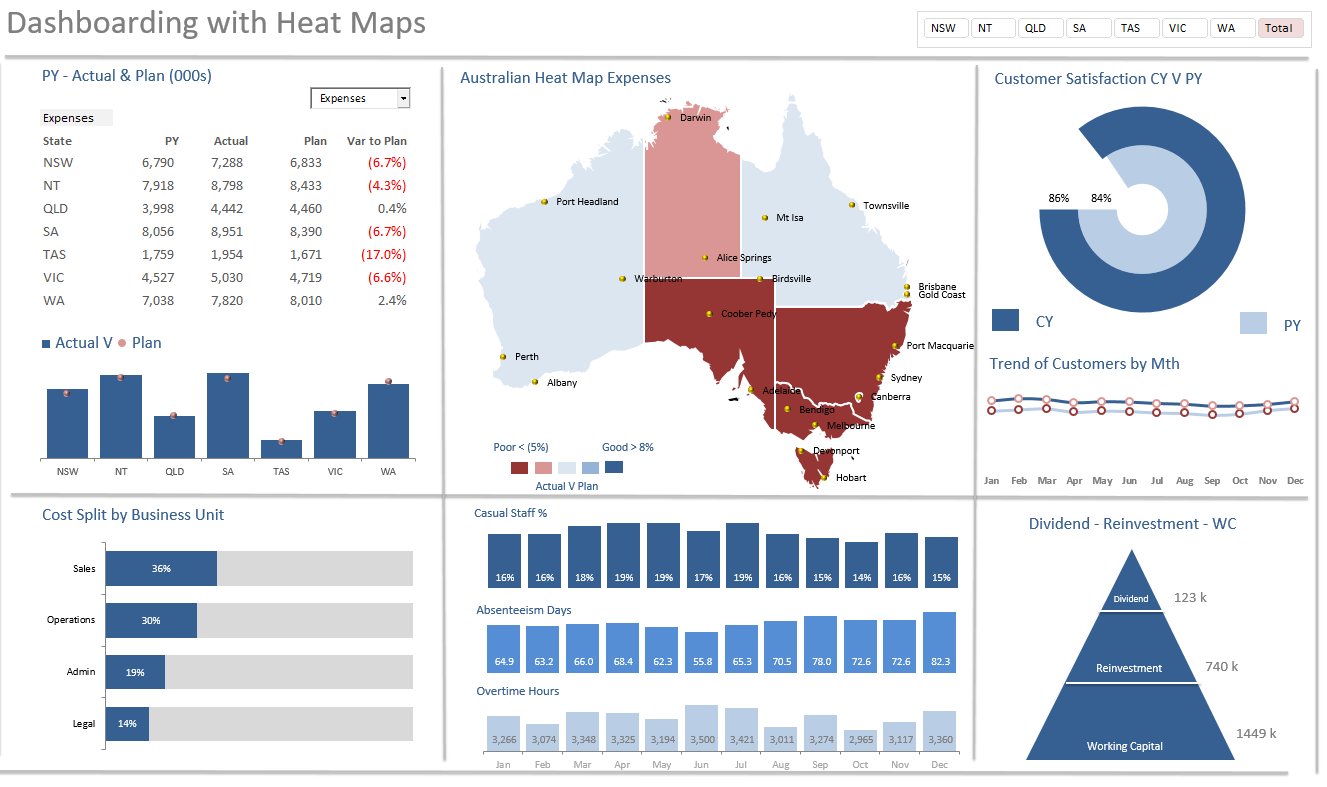Switch to the QLD tab
This screenshot has height=787, width=1327.
tap(1040, 28)
